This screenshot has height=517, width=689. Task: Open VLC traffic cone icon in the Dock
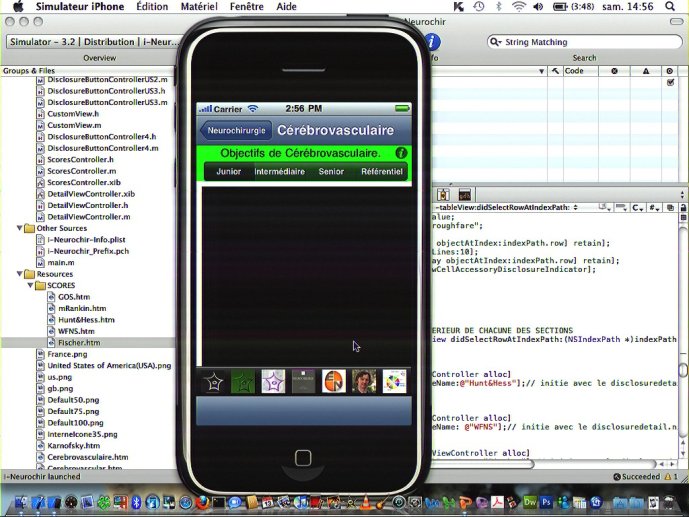pos(366,502)
